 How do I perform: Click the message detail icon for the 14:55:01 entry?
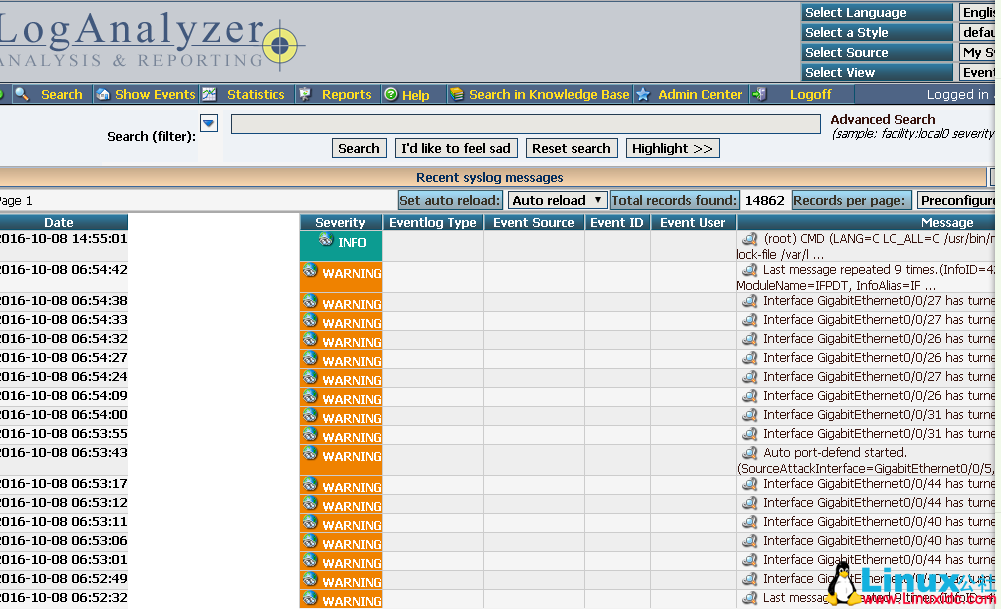pos(749,239)
